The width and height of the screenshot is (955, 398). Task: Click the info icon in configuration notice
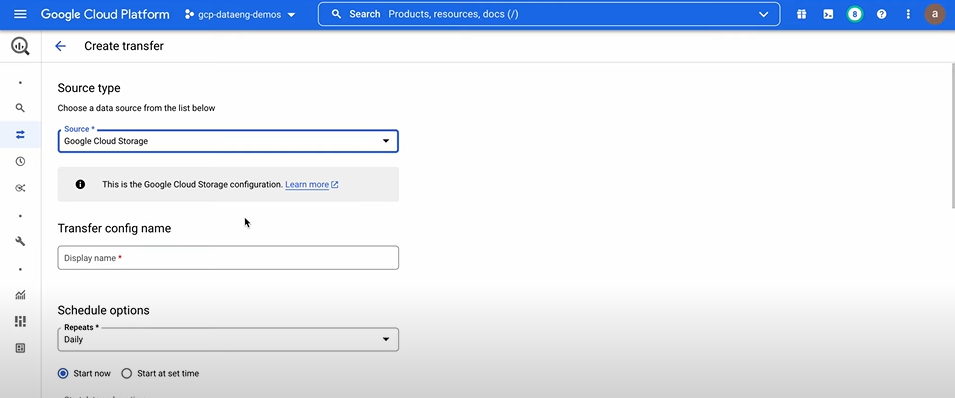click(80, 184)
